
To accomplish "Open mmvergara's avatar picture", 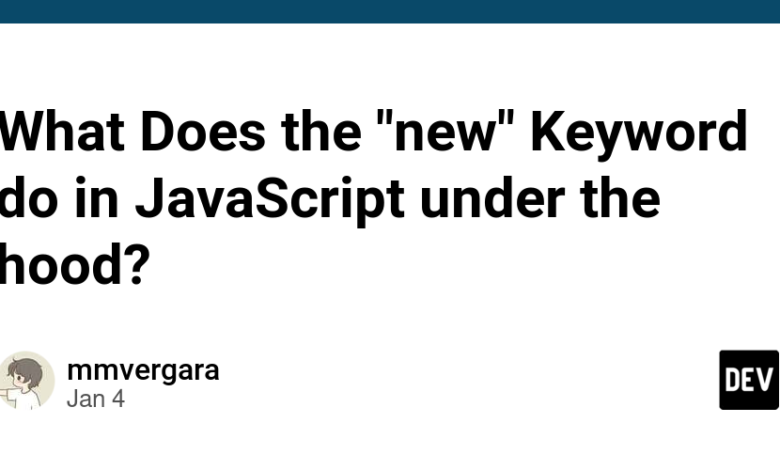I will click(26, 380).
